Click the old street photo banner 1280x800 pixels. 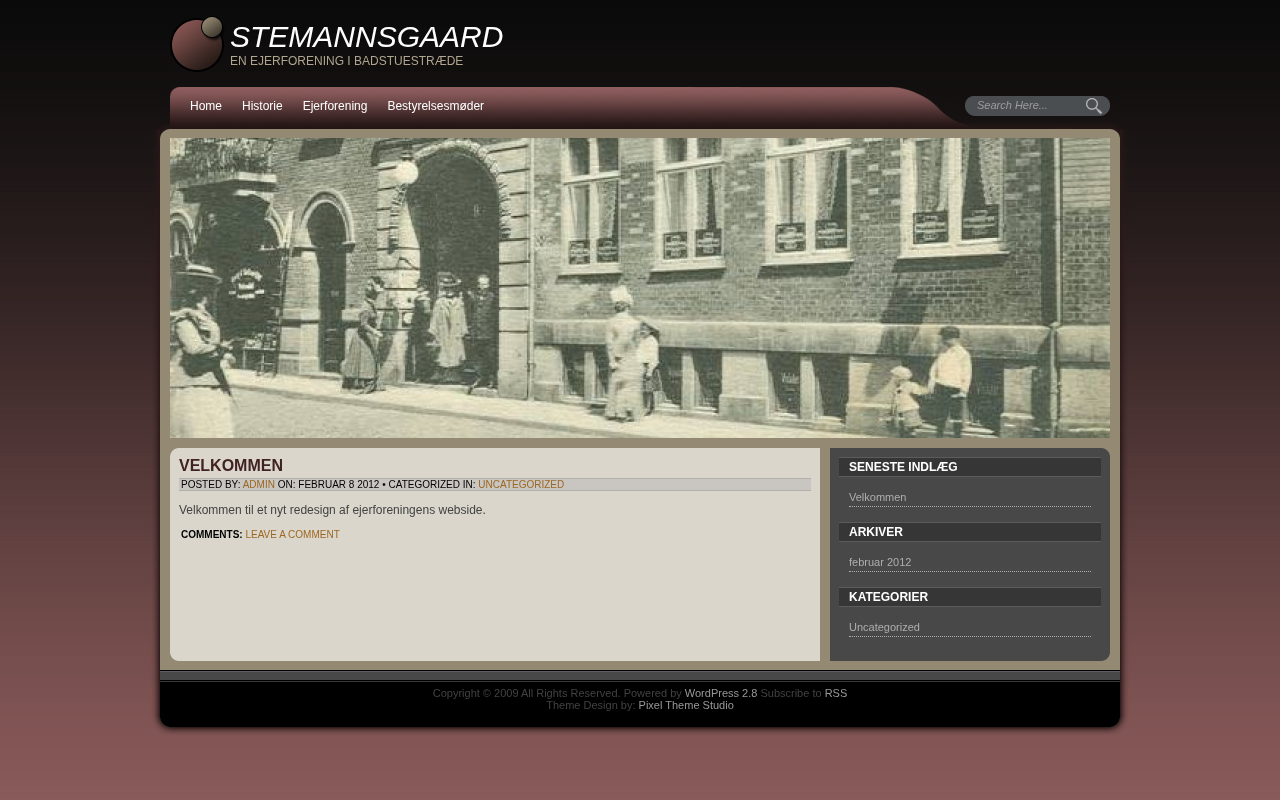tap(640, 288)
